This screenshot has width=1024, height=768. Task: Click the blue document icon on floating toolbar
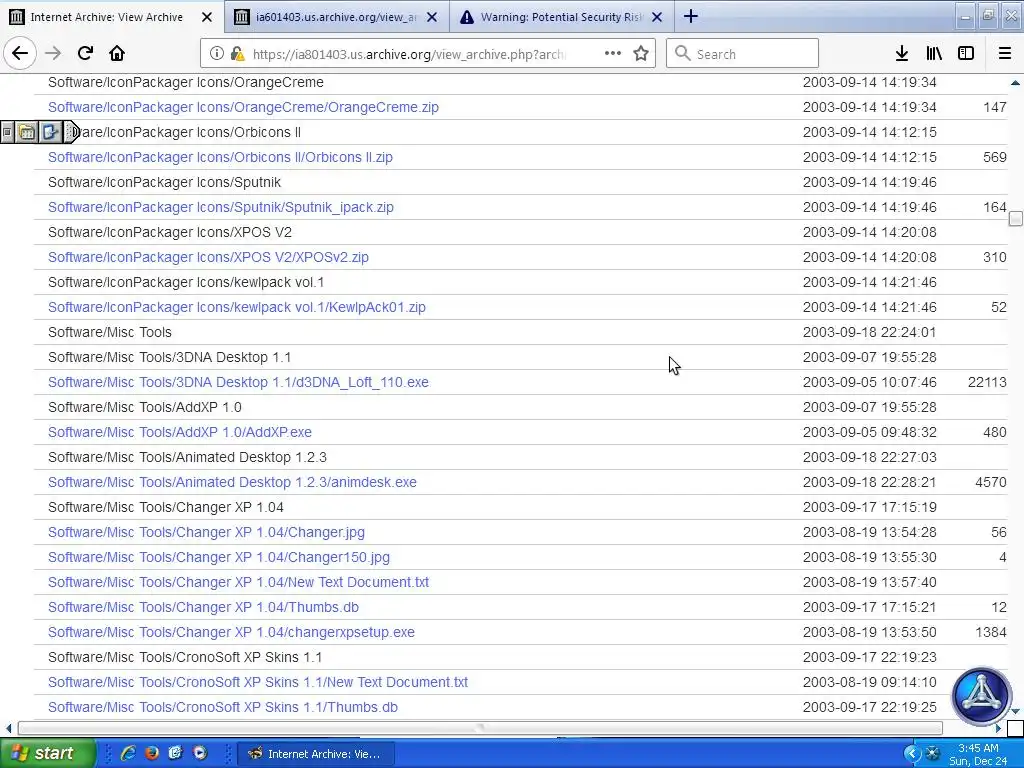[50, 132]
